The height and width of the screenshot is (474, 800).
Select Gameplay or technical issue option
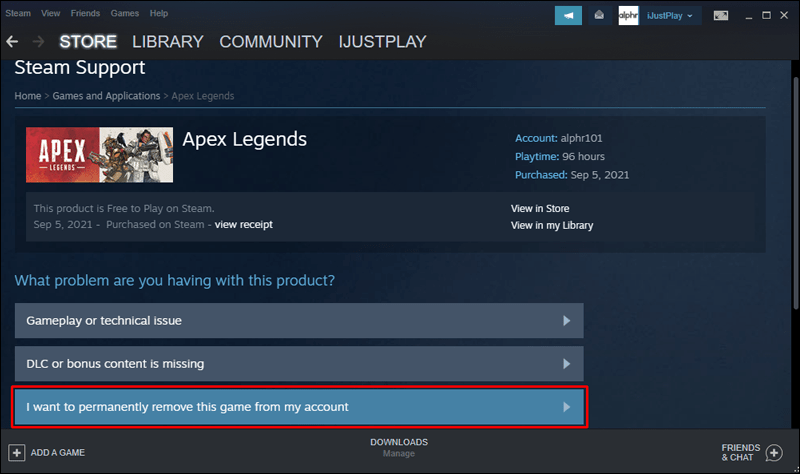click(299, 320)
